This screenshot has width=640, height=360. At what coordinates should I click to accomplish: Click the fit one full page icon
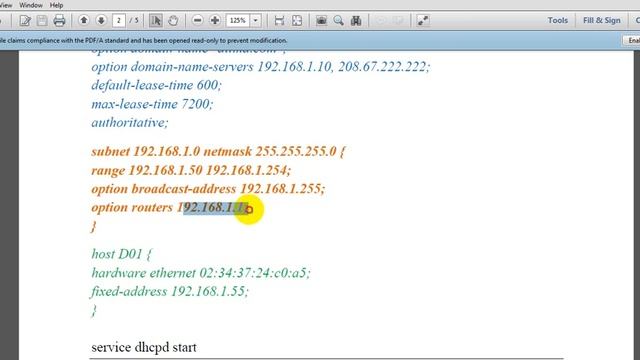click(297, 20)
